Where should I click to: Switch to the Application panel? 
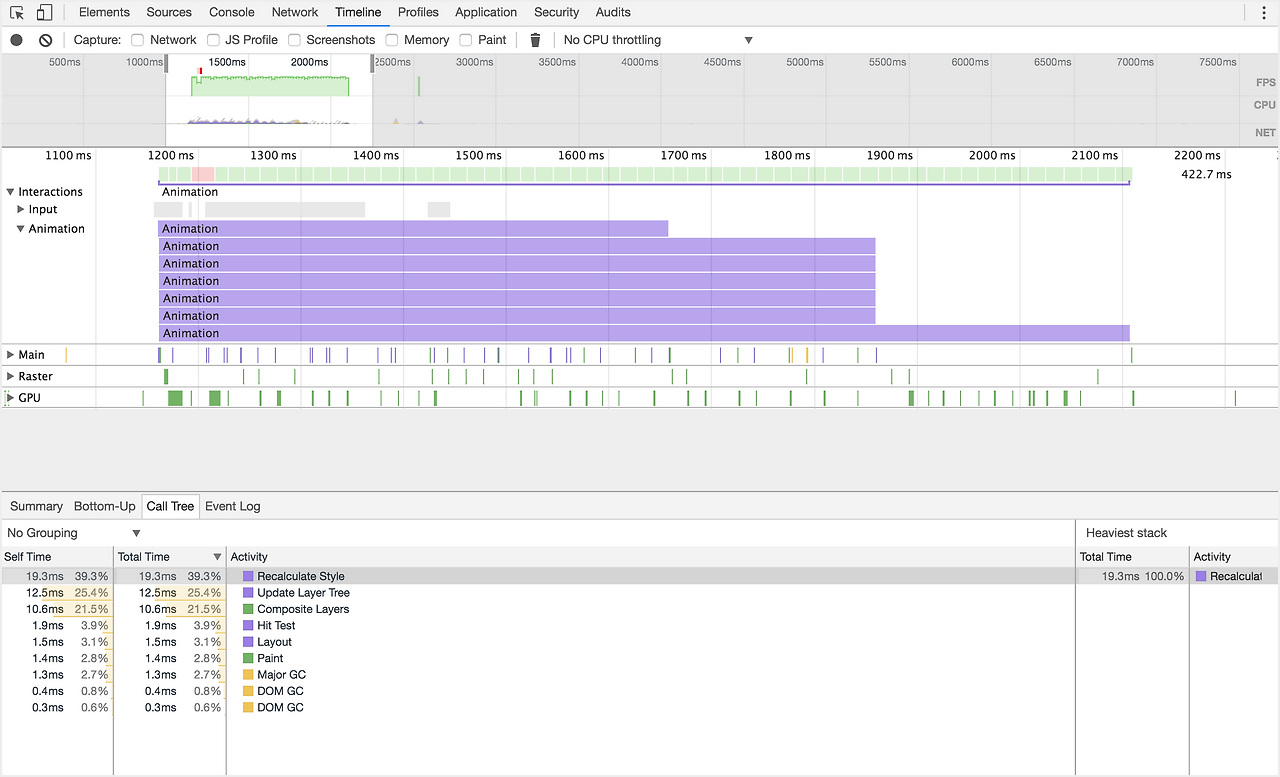click(486, 13)
